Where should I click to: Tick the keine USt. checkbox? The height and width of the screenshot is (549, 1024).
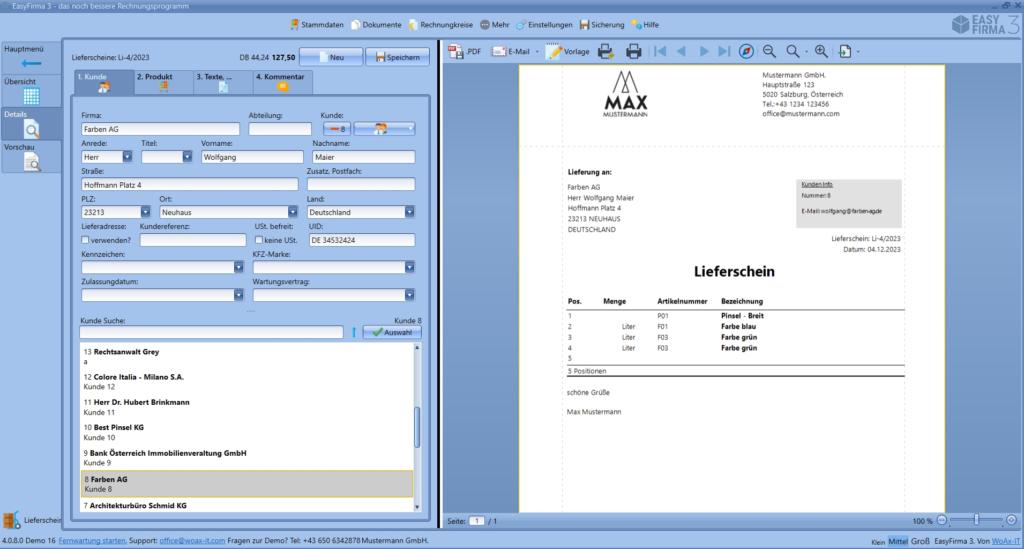click(259, 240)
